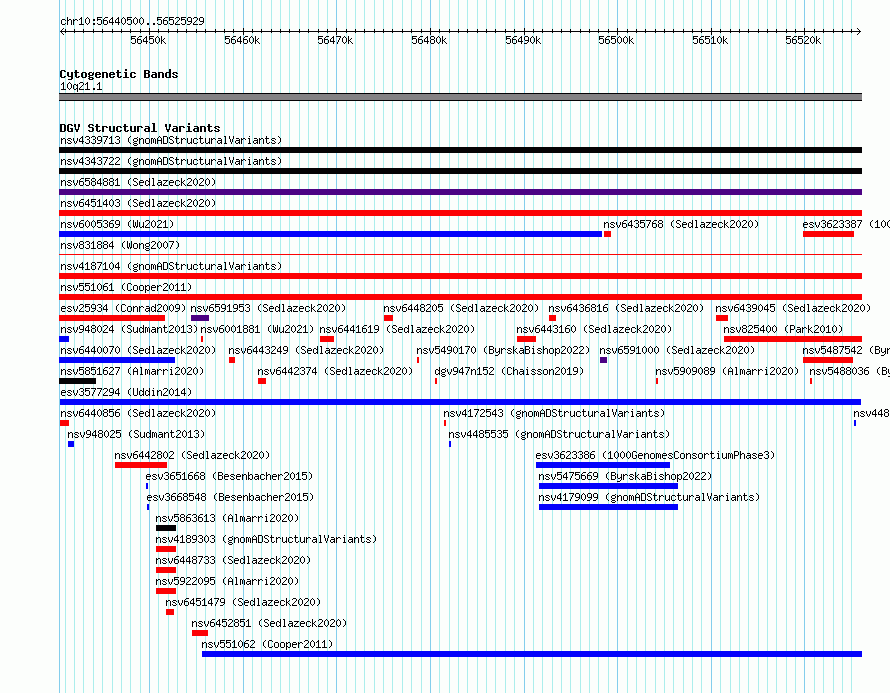The height and width of the screenshot is (693, 890).
Task: Click nsv6591953 (Sedlazeck2020) label
Action: (268, 308)
